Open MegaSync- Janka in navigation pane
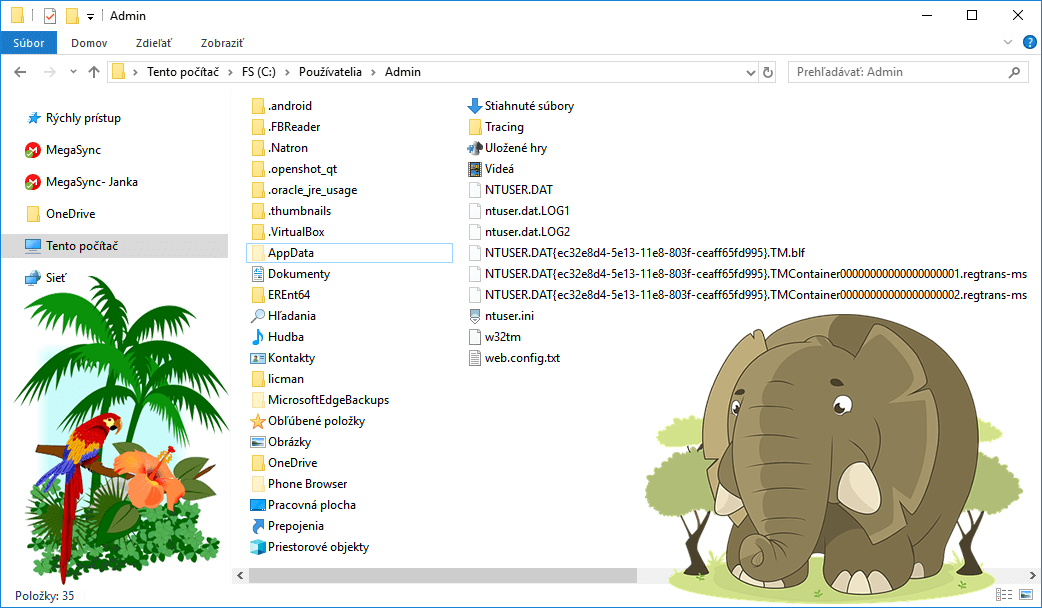The image size is (1042, 608). (91, 182)
